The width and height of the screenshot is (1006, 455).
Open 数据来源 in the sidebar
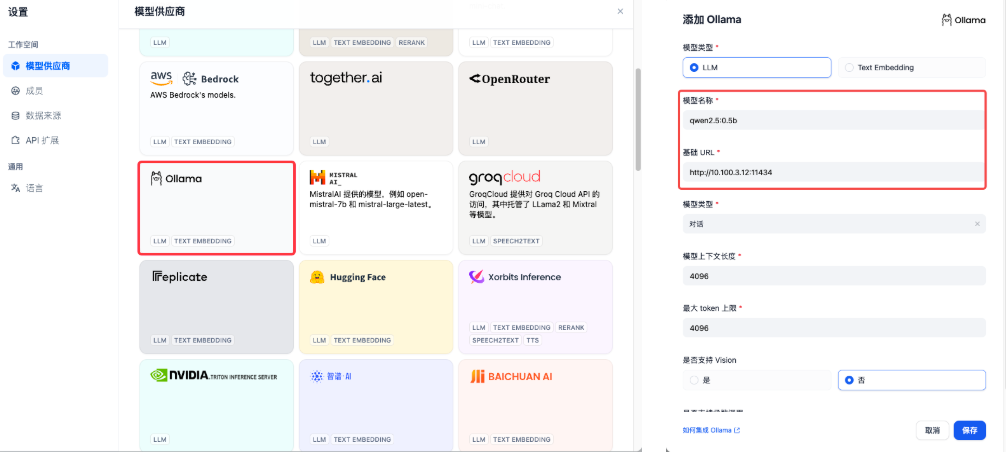56,116
